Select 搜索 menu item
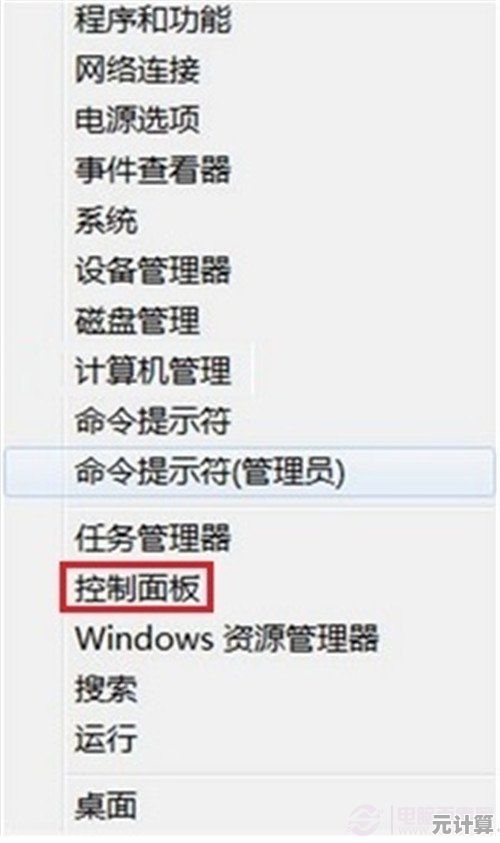This screenshot has height=843, width=500. tap(106, 688)
